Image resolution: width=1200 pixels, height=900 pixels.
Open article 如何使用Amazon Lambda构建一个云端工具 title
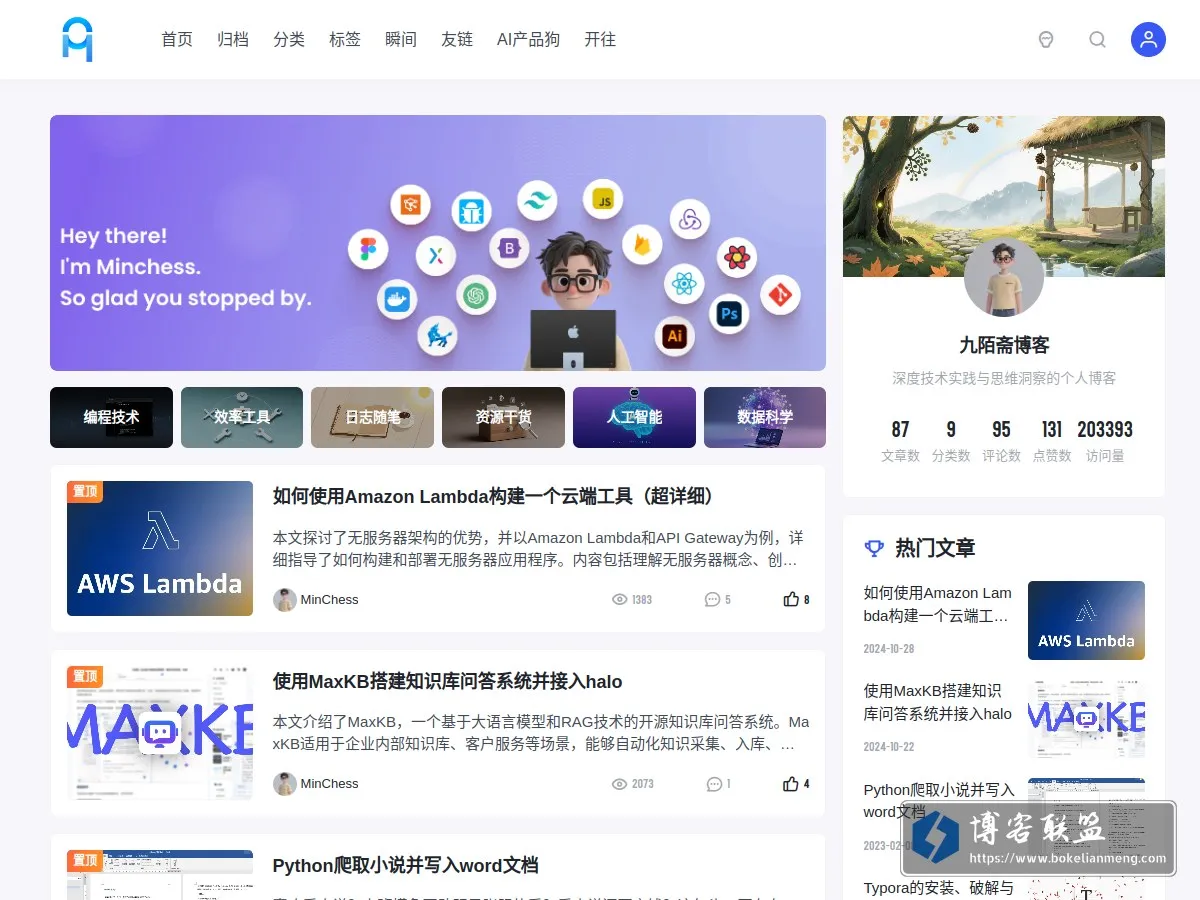[x=496, y=496]
